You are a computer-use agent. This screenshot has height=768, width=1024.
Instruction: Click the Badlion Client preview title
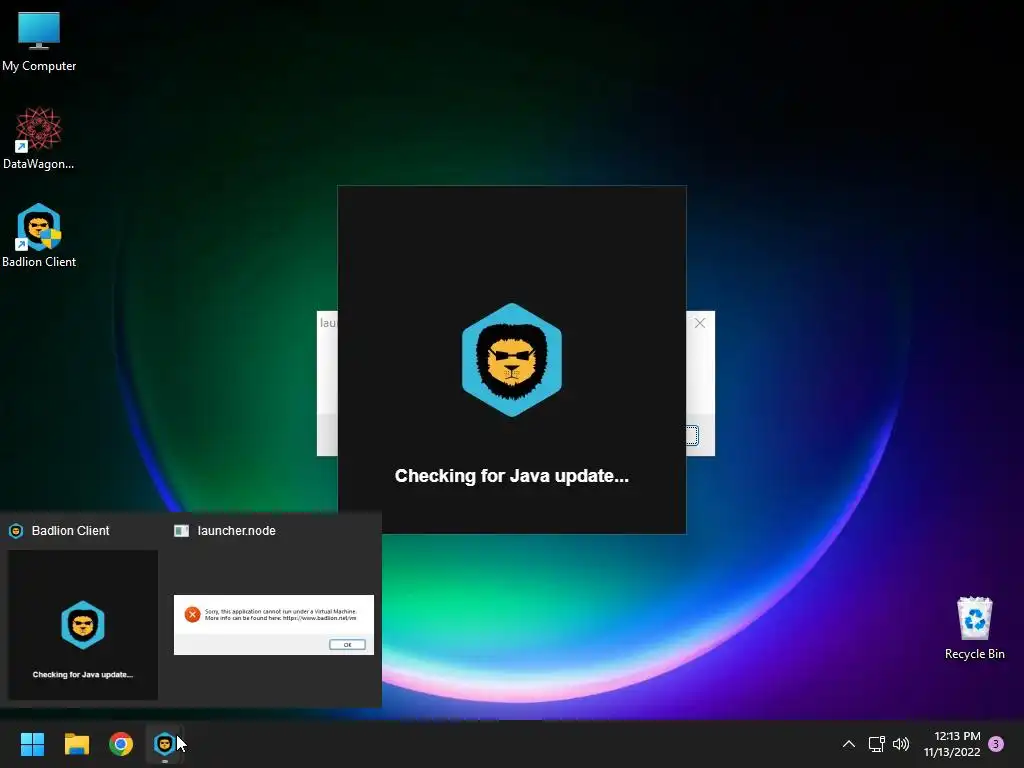click(71, 531)
